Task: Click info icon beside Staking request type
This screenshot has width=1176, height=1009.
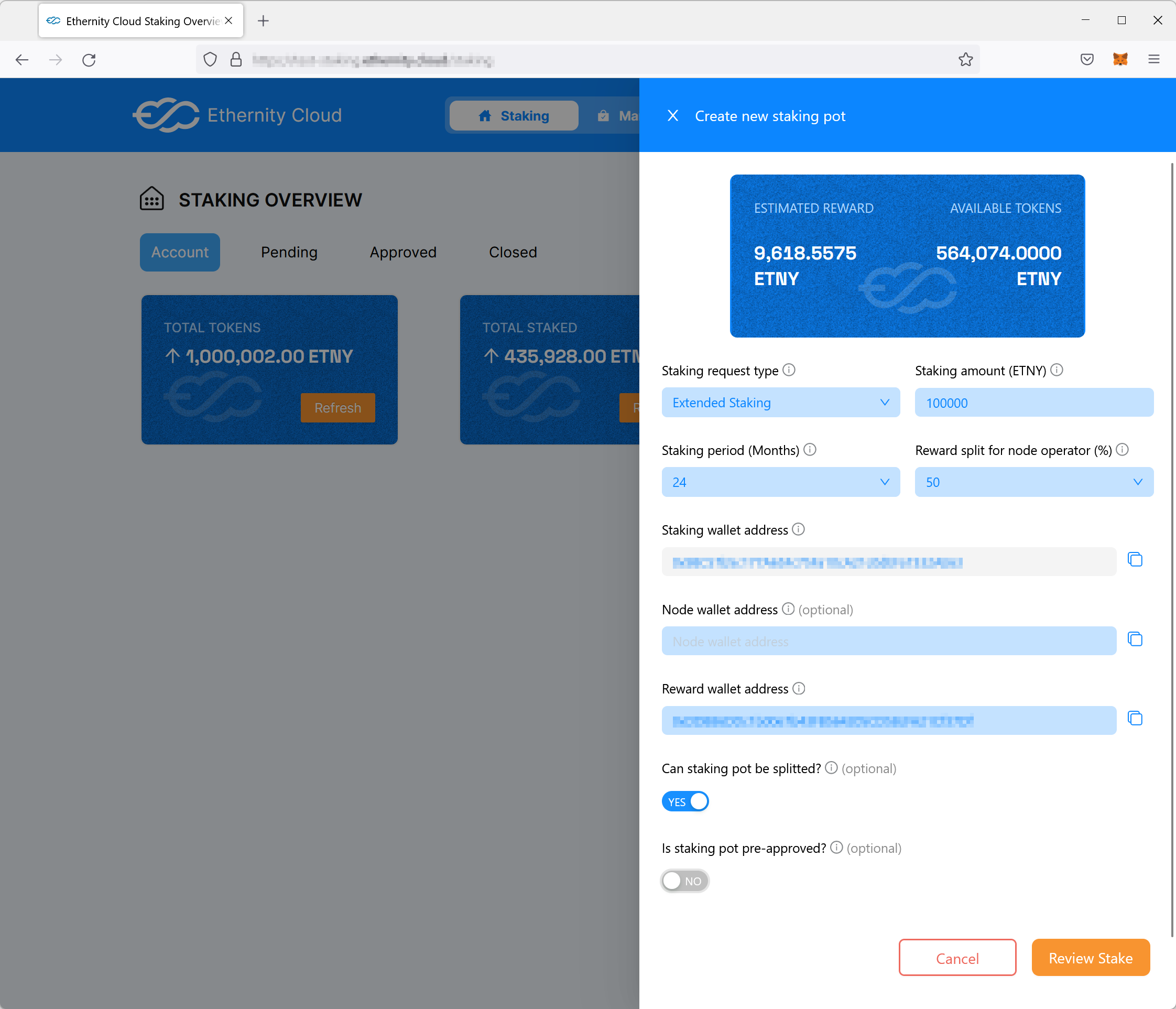Action: click(x=789, y=370)
